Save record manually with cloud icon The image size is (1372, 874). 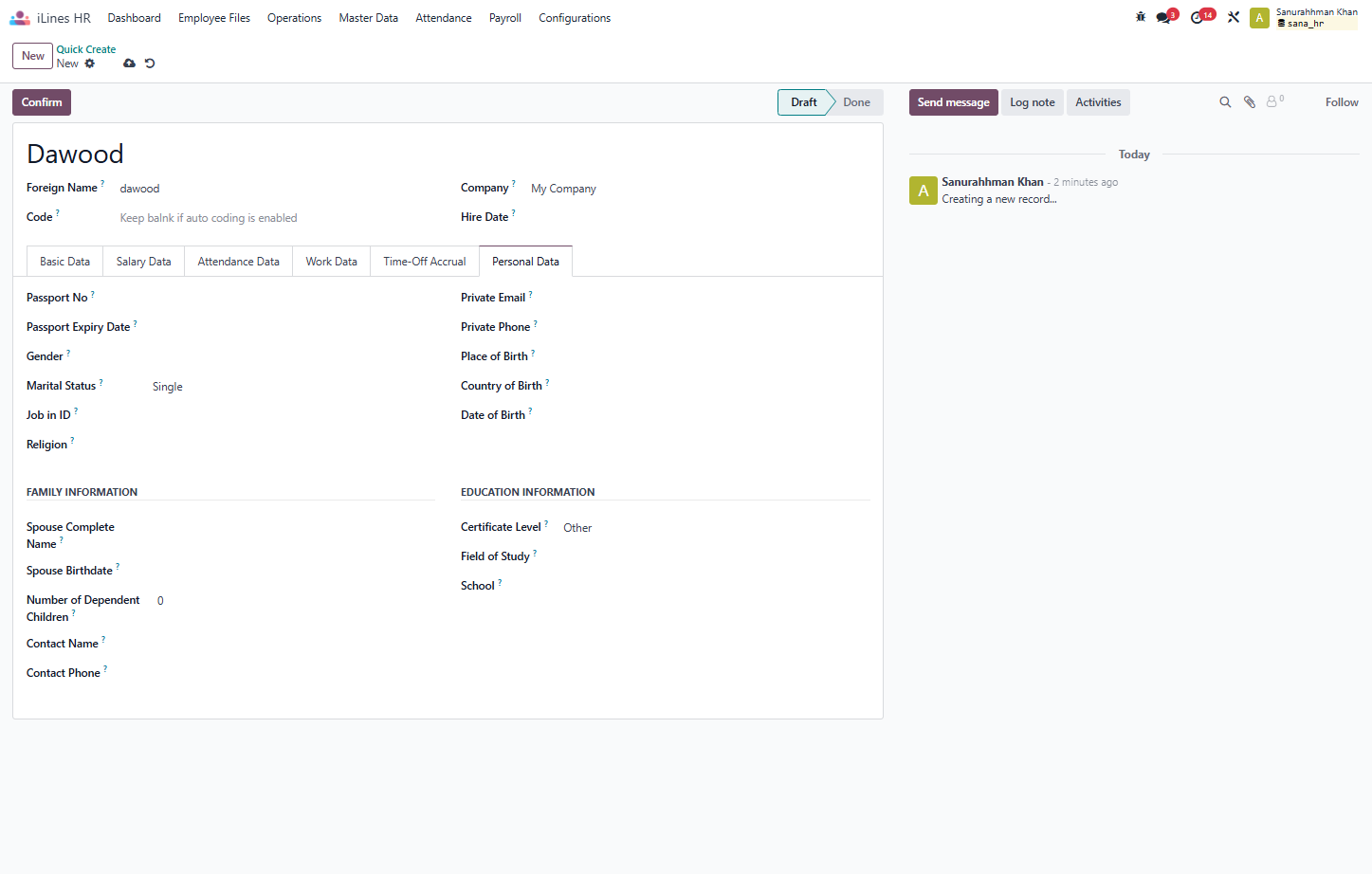pos(129,64)
